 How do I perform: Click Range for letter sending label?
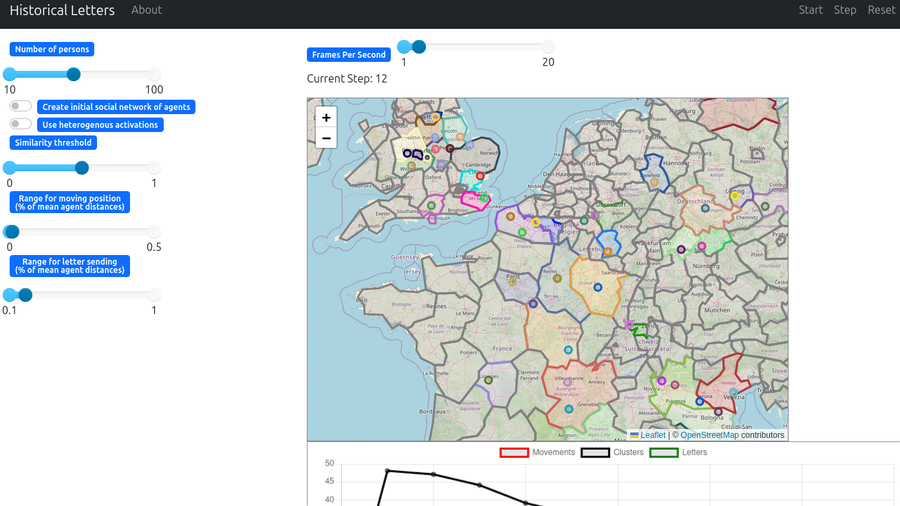69,266
